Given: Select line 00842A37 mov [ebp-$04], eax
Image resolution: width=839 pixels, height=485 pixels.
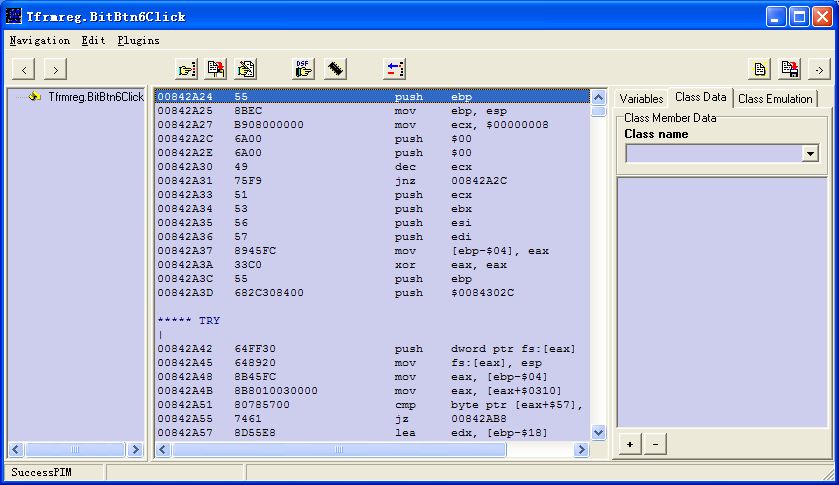Looking at the screenshot, I should pyautogui.click(x=372, y=251).
